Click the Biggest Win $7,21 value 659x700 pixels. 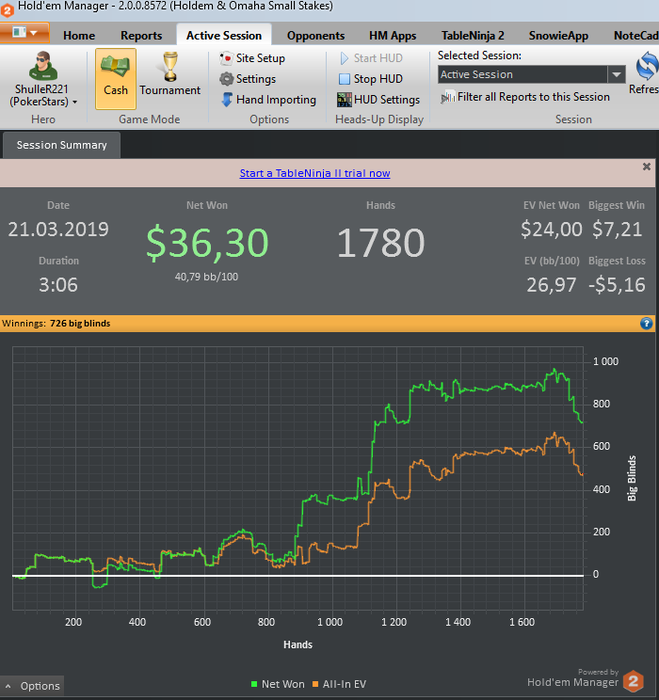(x=617, y=229)
